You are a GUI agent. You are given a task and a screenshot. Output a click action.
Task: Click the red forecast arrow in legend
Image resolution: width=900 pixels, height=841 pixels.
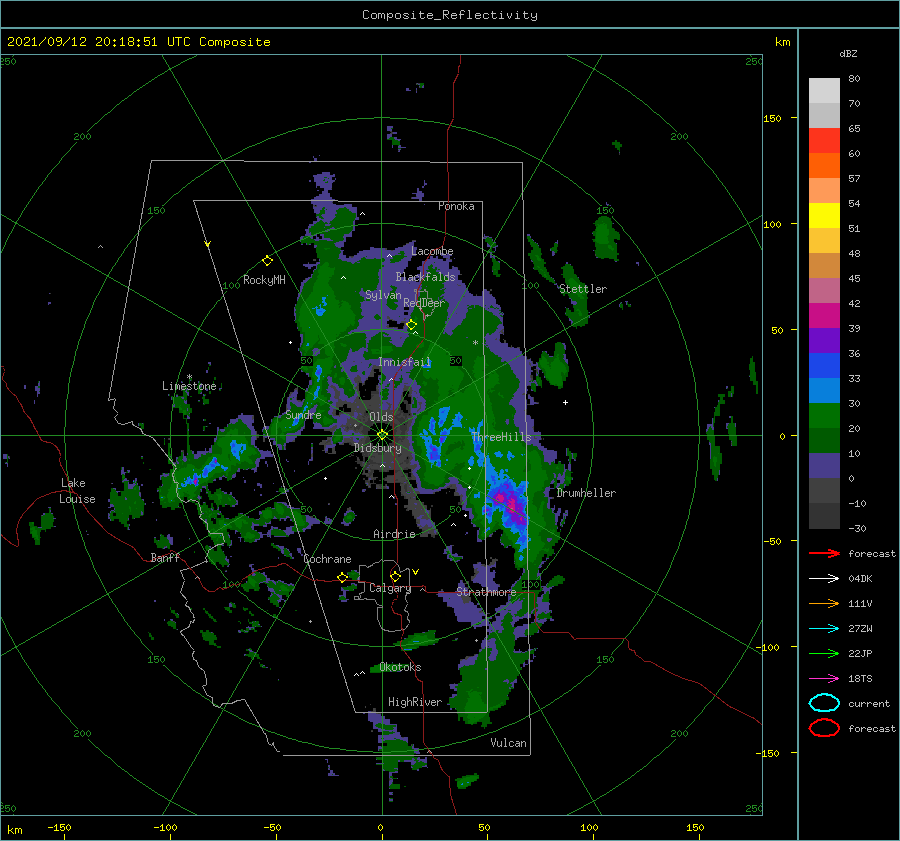point(824,553)
